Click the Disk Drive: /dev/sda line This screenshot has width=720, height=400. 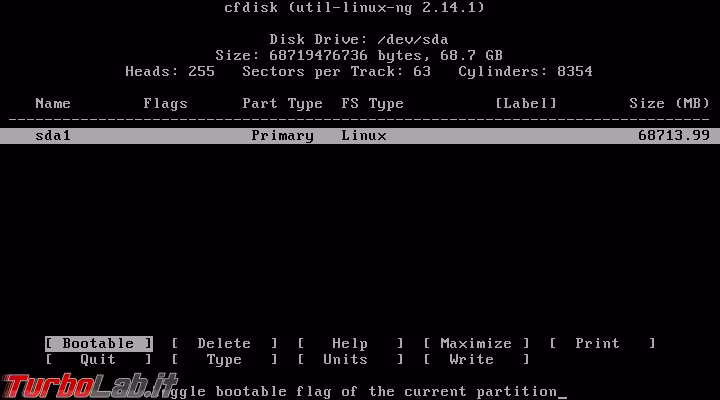click(359, 39)
